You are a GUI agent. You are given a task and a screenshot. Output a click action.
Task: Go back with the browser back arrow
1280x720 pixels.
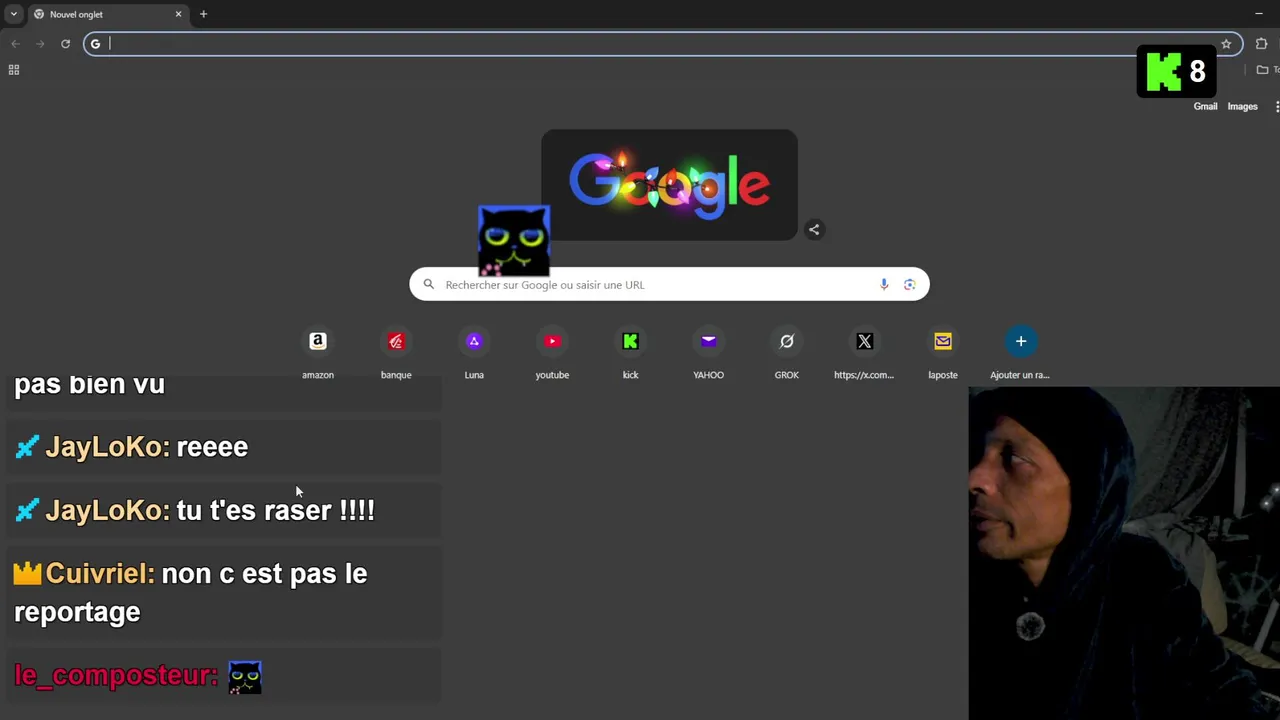tap(15, 44)
